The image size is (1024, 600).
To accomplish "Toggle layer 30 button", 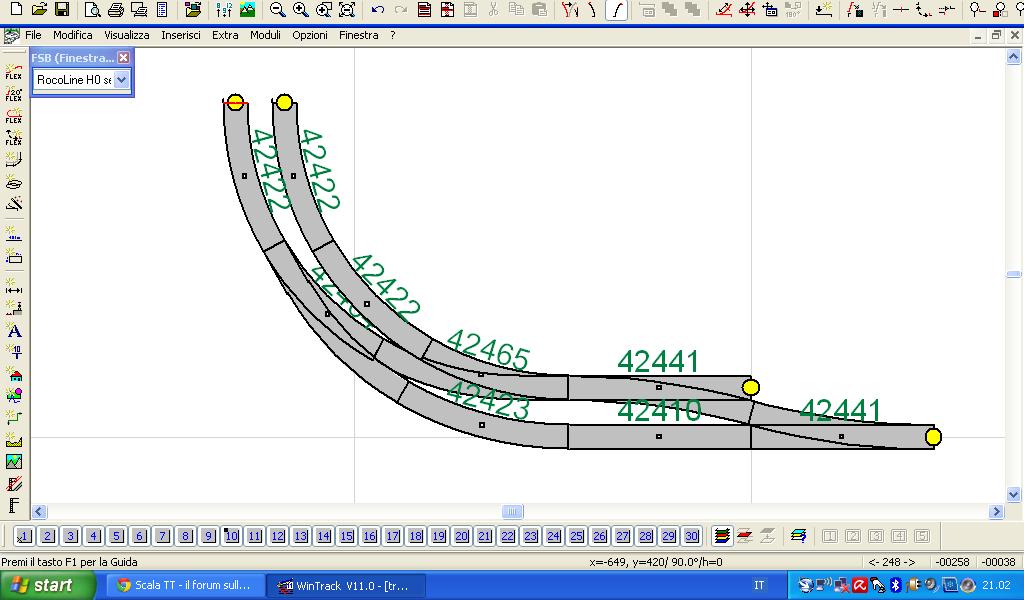I will 691,536.
